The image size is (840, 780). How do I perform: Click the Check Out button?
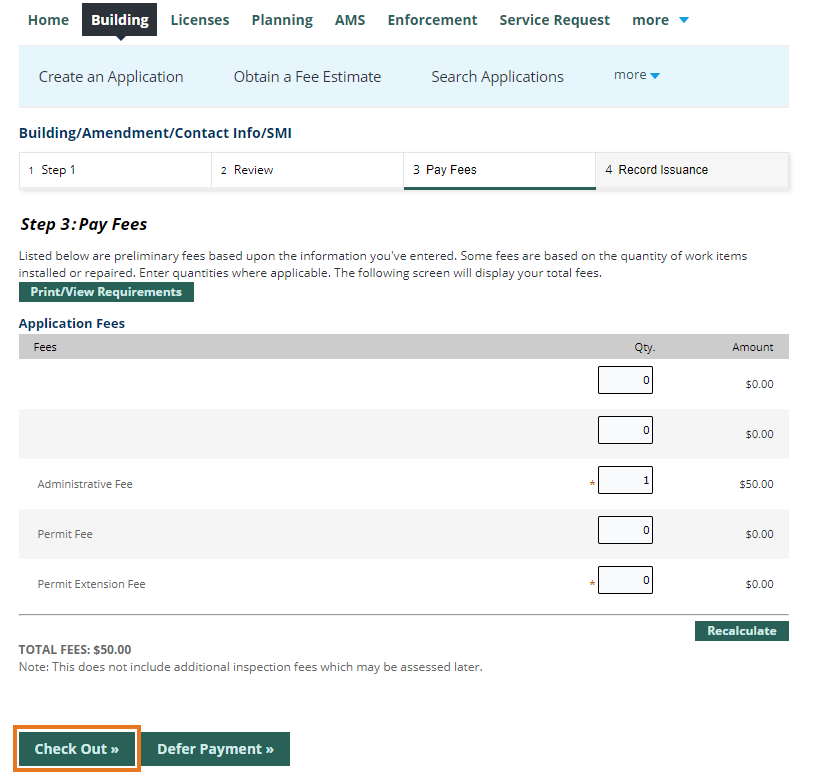tap(77, 749)
